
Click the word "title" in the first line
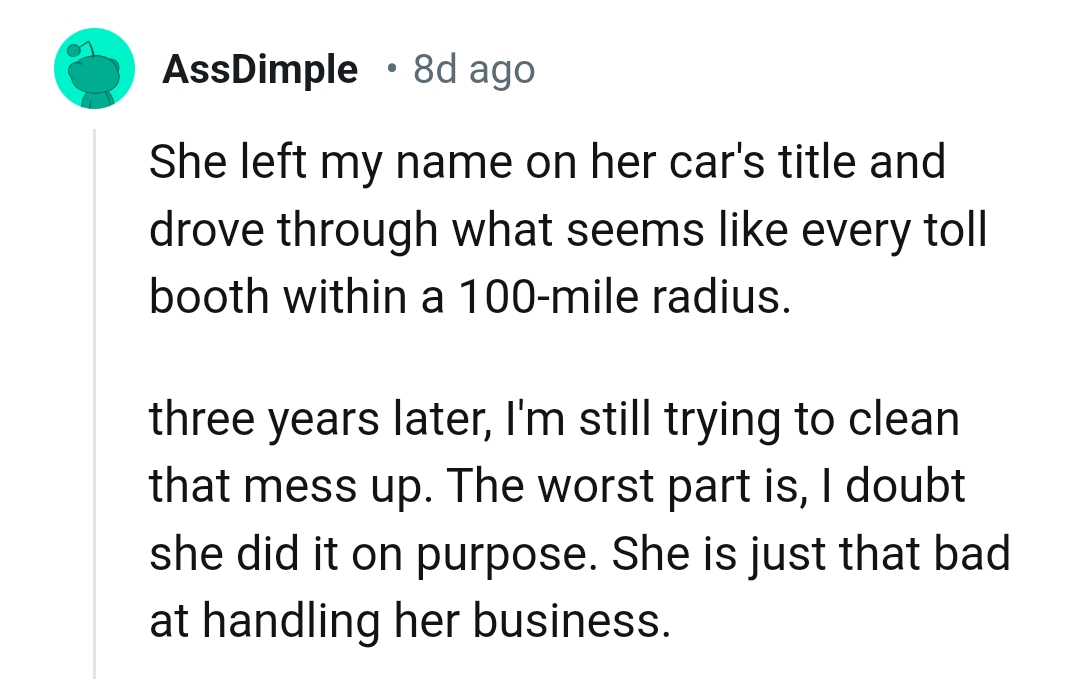[x=807, y=162]
